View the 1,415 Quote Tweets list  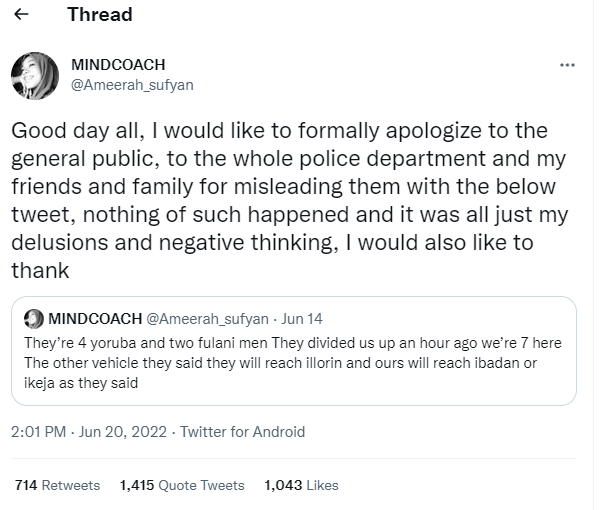click(181, 485)
